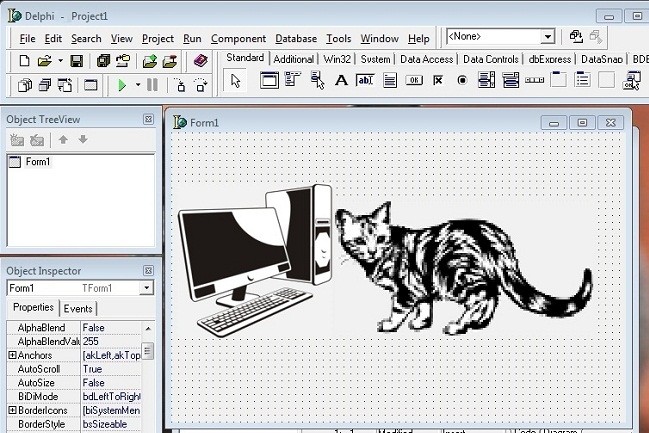This screenshot has width=649, height=433.
Task: Pick the Panel component
Action: click(606, 80)
